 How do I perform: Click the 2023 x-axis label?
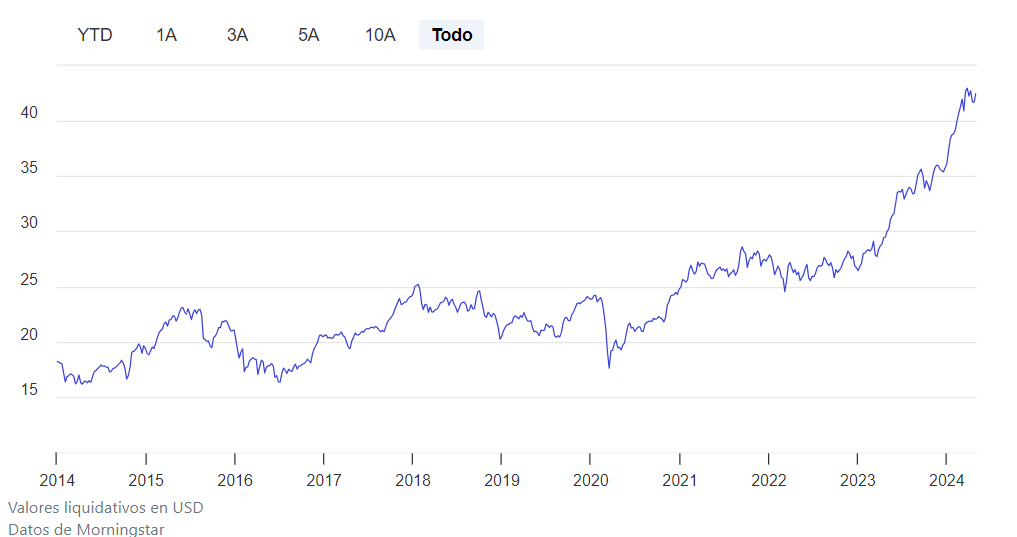coord(858,480)
